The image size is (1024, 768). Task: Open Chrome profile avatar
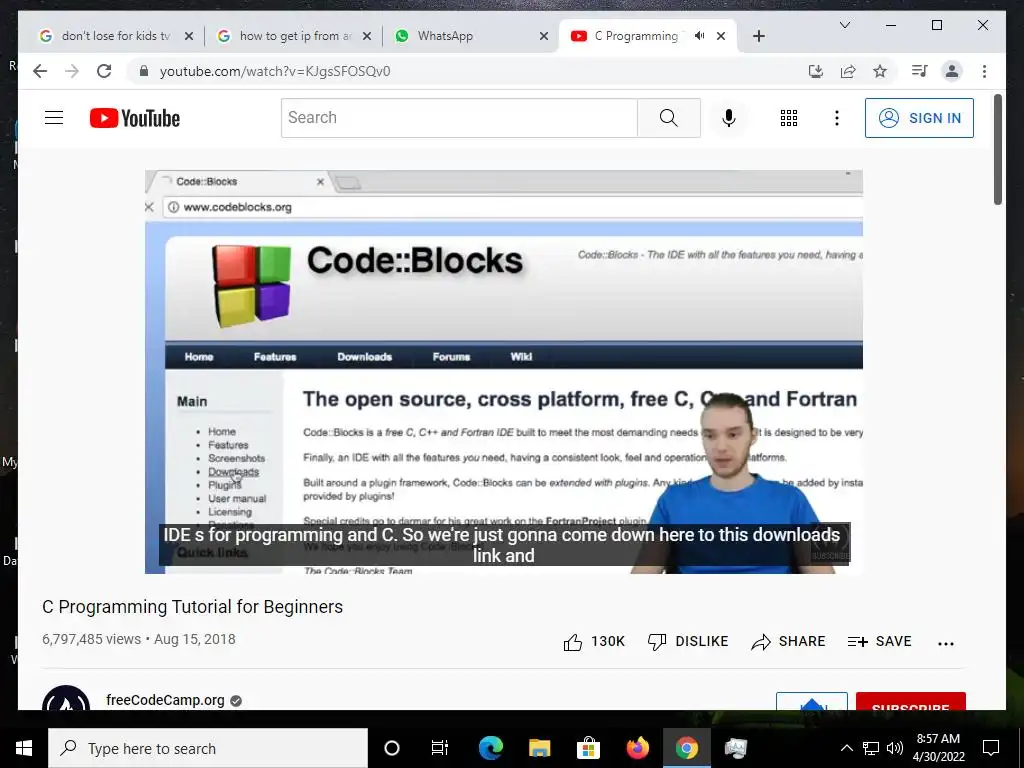tap(952, 71)
